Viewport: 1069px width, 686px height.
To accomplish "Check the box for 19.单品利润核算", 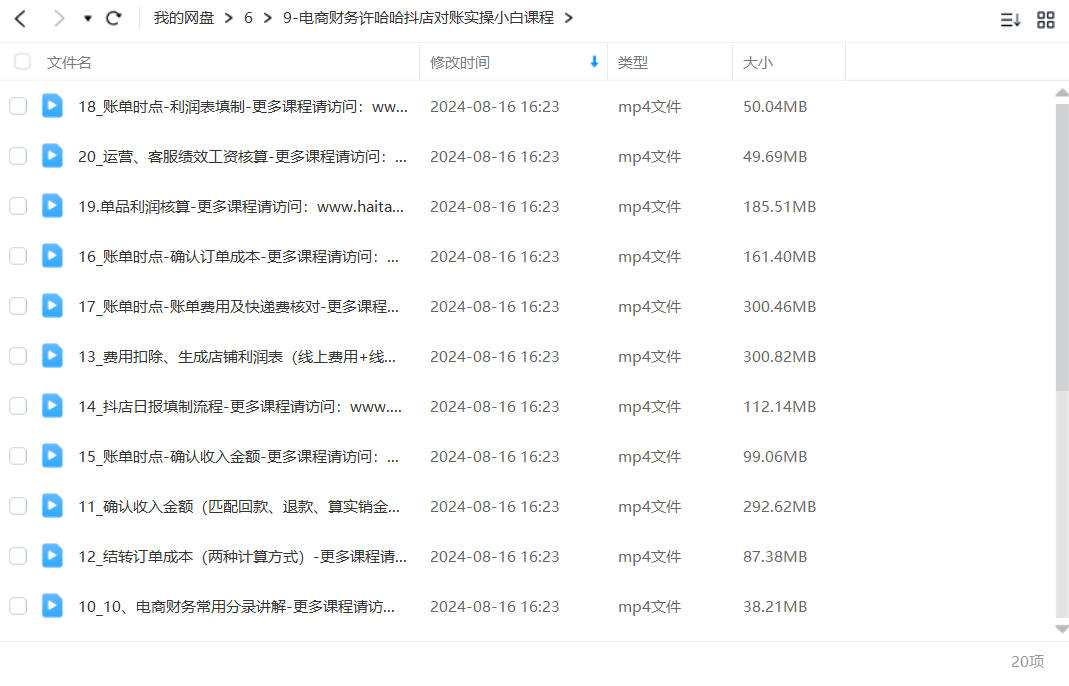I will [18, 206].
